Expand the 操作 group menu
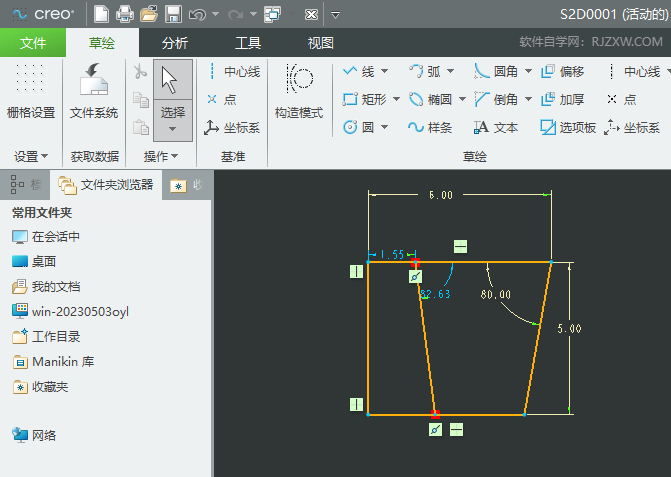Image resolution: width=671 pixels, height=477 pixels. click(x=161, y=157)
